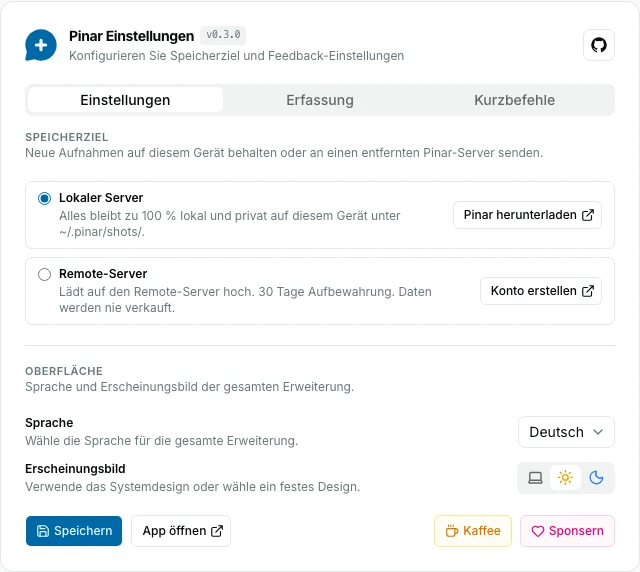Click the SPEICHERZIEL section heading
This screenshot has width=640, height=572.
[x=67, y=137]
